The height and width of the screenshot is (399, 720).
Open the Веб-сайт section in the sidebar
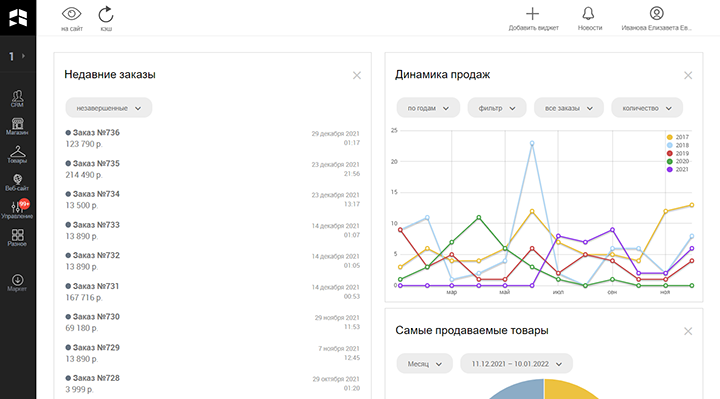click(x=17, y=182)
